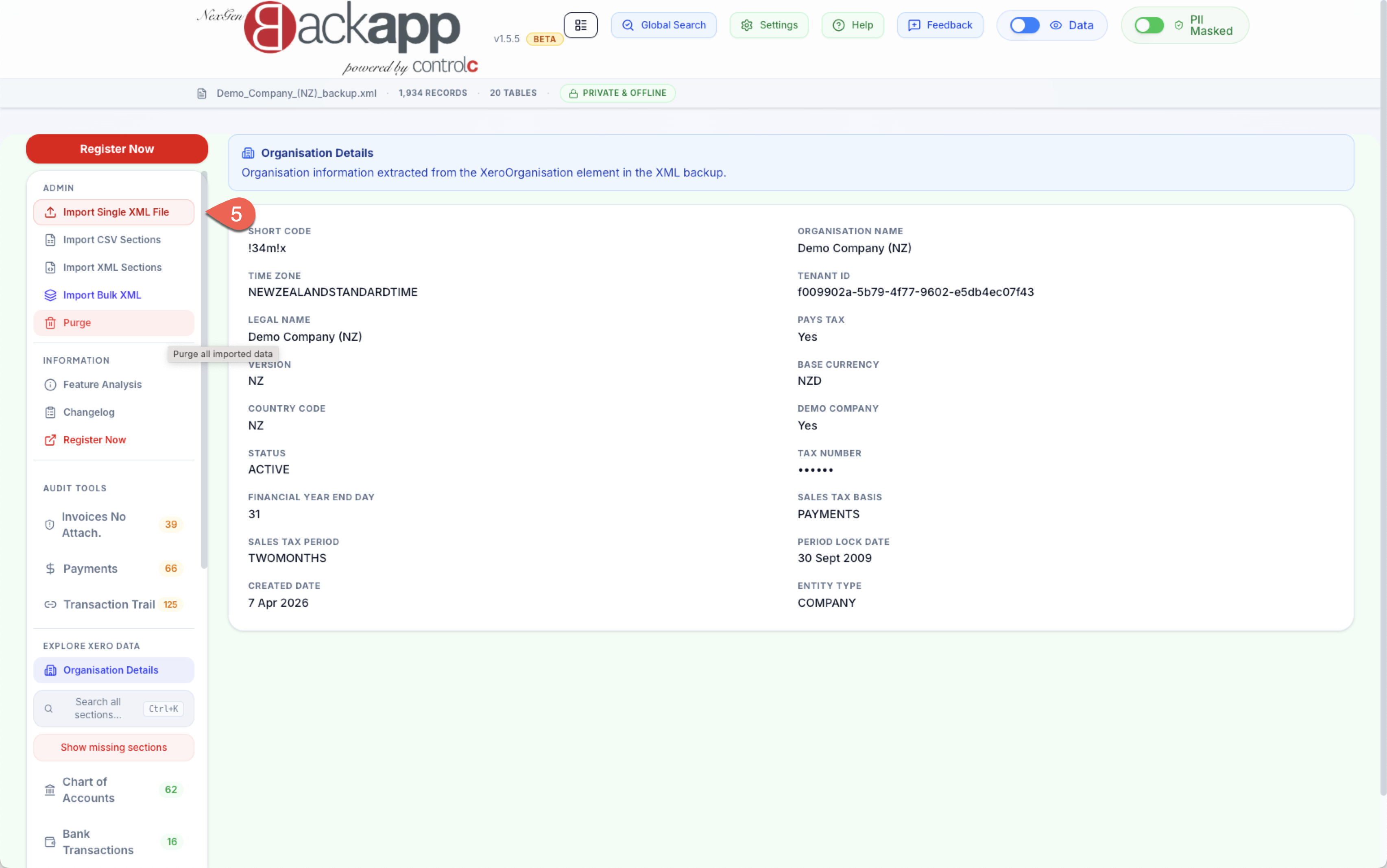Toggle the Data visibility switch

(1024, 25)
